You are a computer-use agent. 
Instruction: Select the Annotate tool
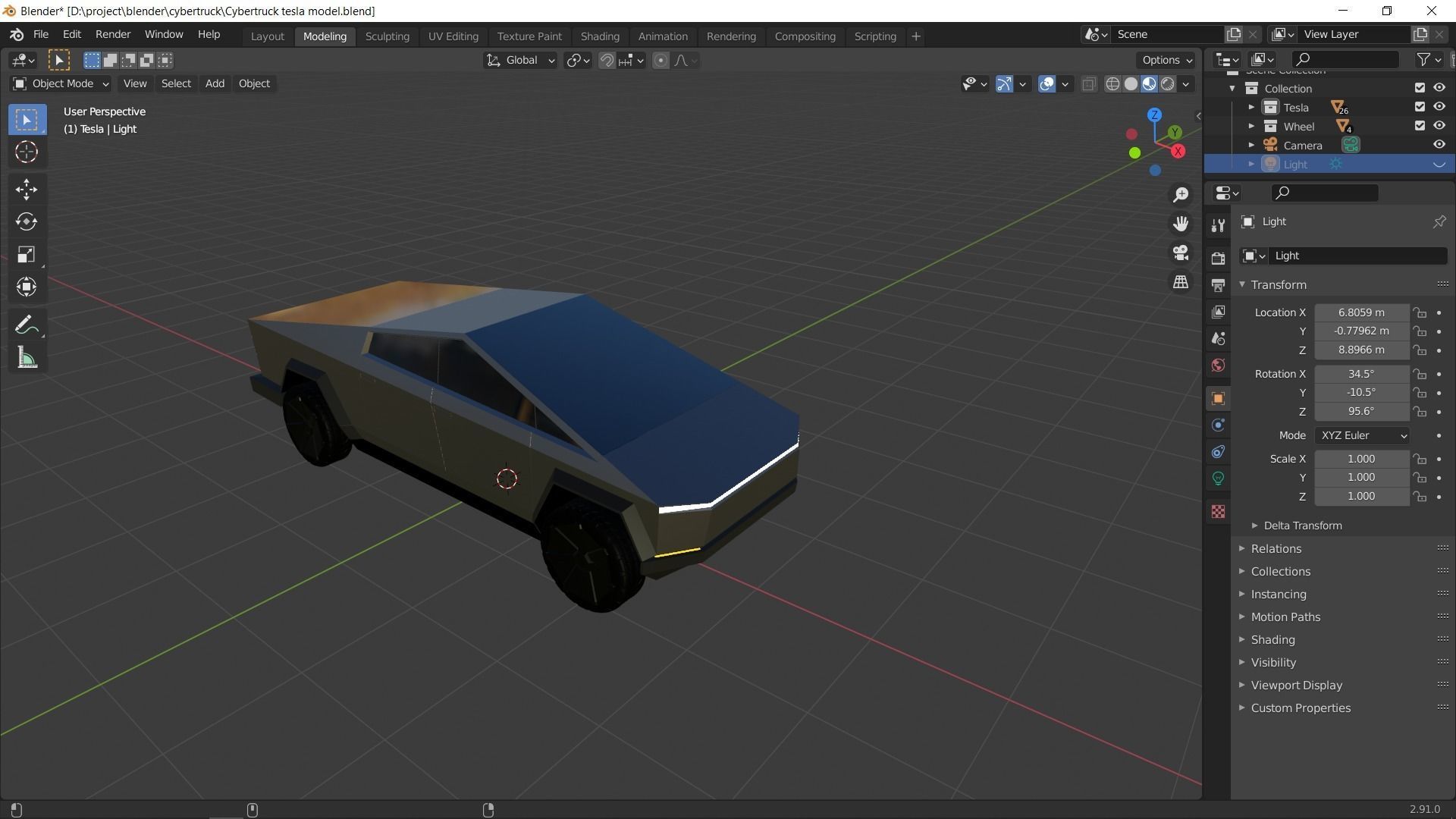click(27, 325)
